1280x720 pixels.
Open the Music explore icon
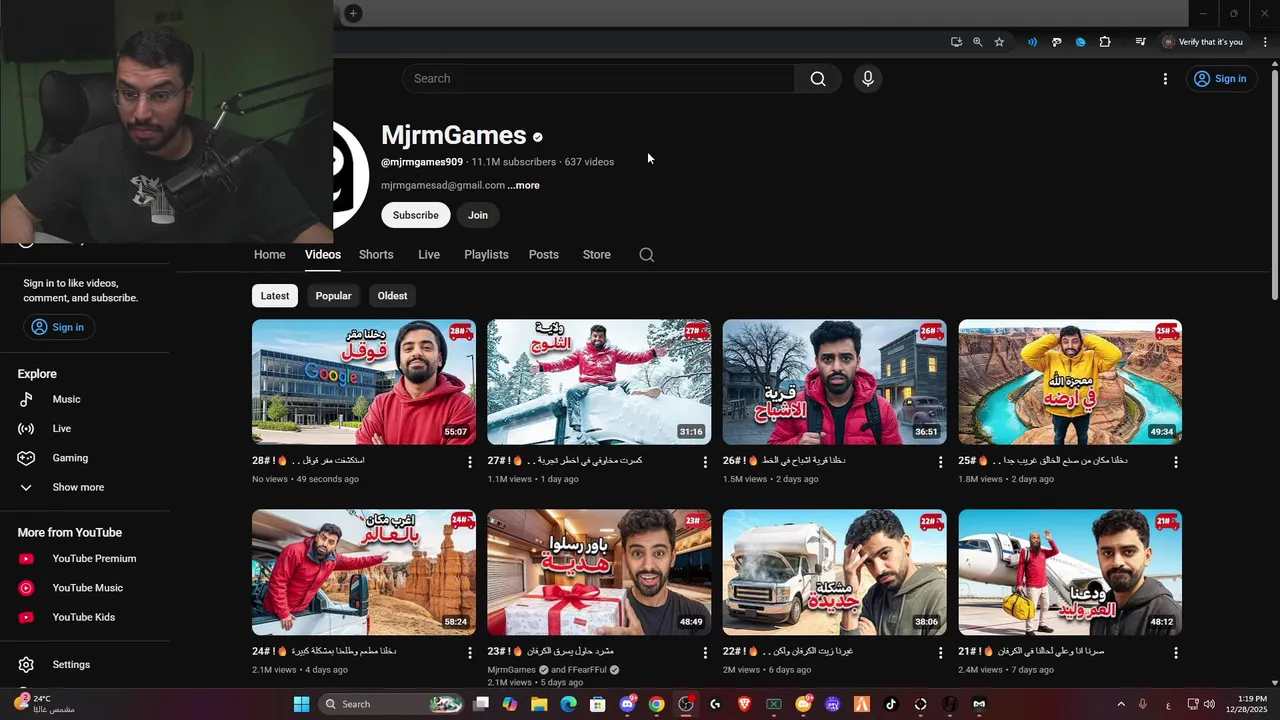coord(27,399)
